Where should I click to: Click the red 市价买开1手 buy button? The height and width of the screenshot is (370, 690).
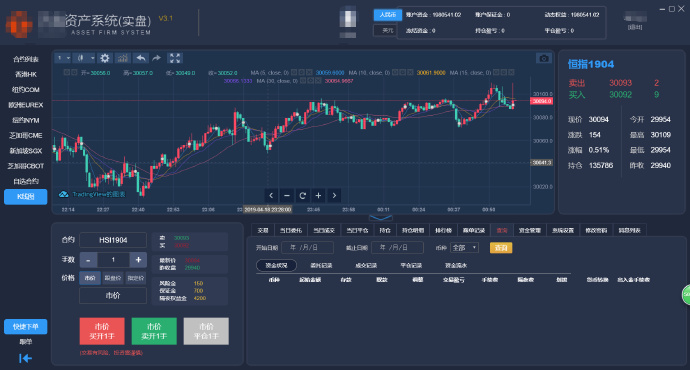tap(102, 331)
